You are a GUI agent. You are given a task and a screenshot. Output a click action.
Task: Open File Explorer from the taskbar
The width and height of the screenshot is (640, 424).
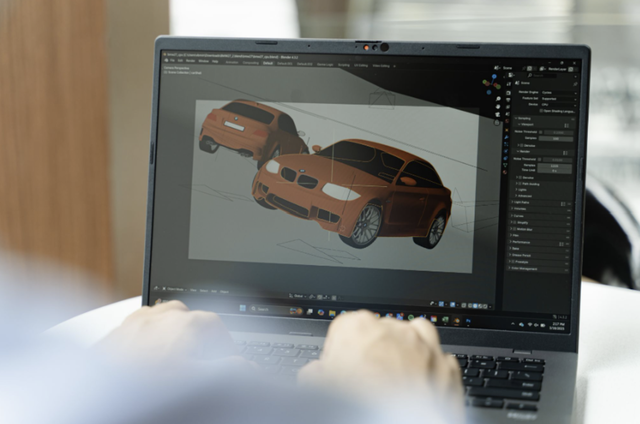[332, 313]
